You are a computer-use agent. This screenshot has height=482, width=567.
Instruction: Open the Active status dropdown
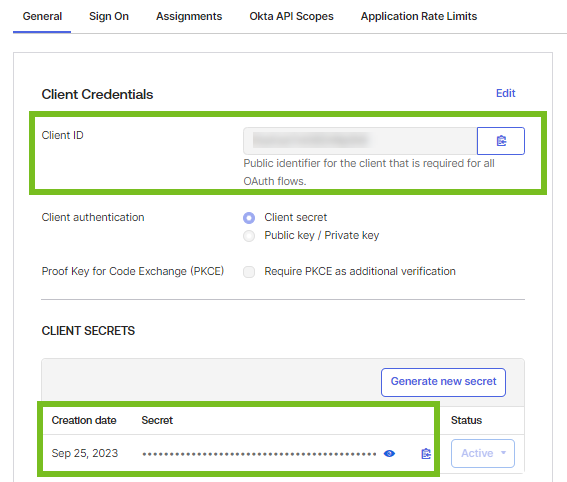click(483, 453)
